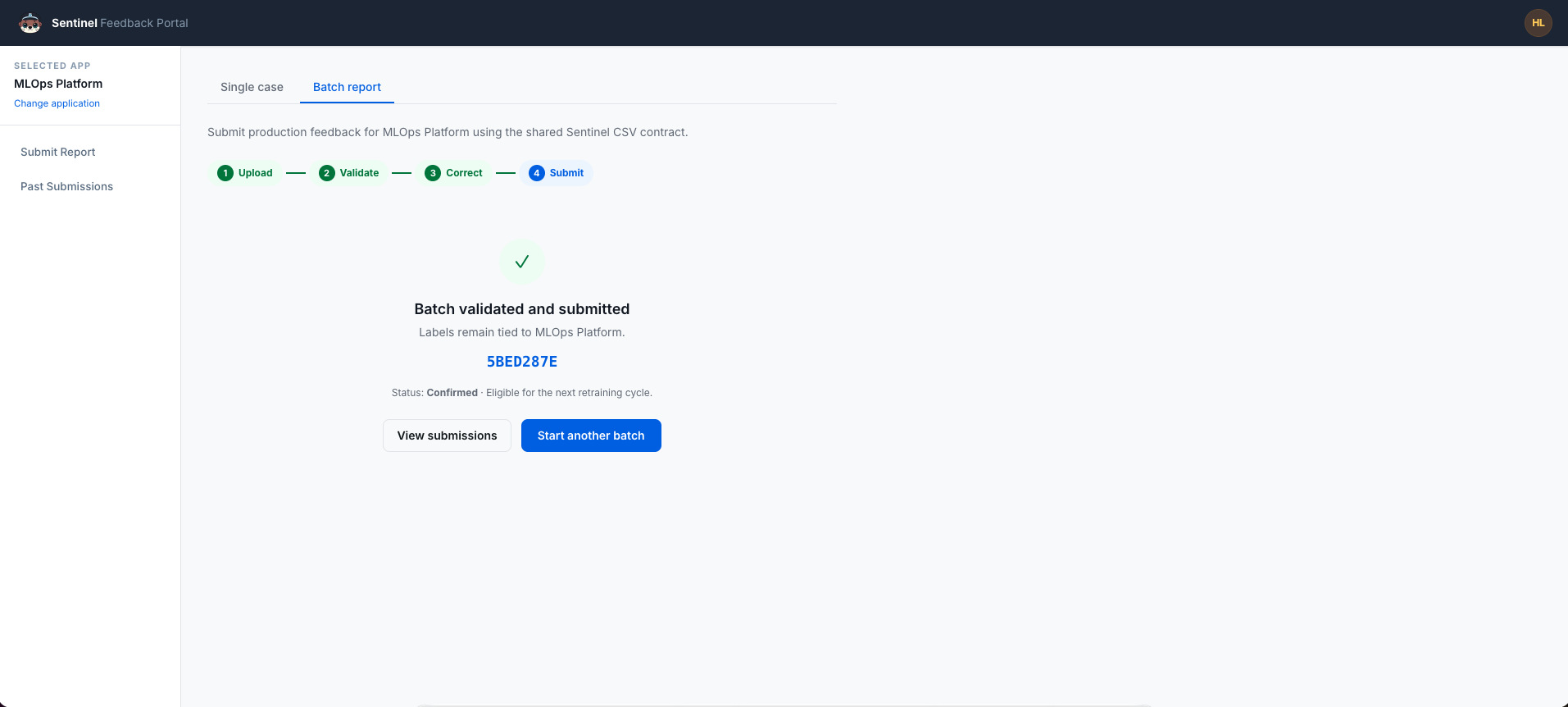Click the MLOps Platform app name in sidebar
The height and width of the screenshot is (707, 1568).
(58, 84)
